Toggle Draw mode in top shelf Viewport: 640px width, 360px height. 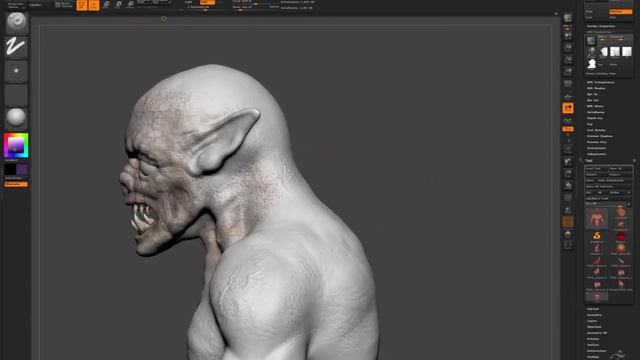click(94, 5)
